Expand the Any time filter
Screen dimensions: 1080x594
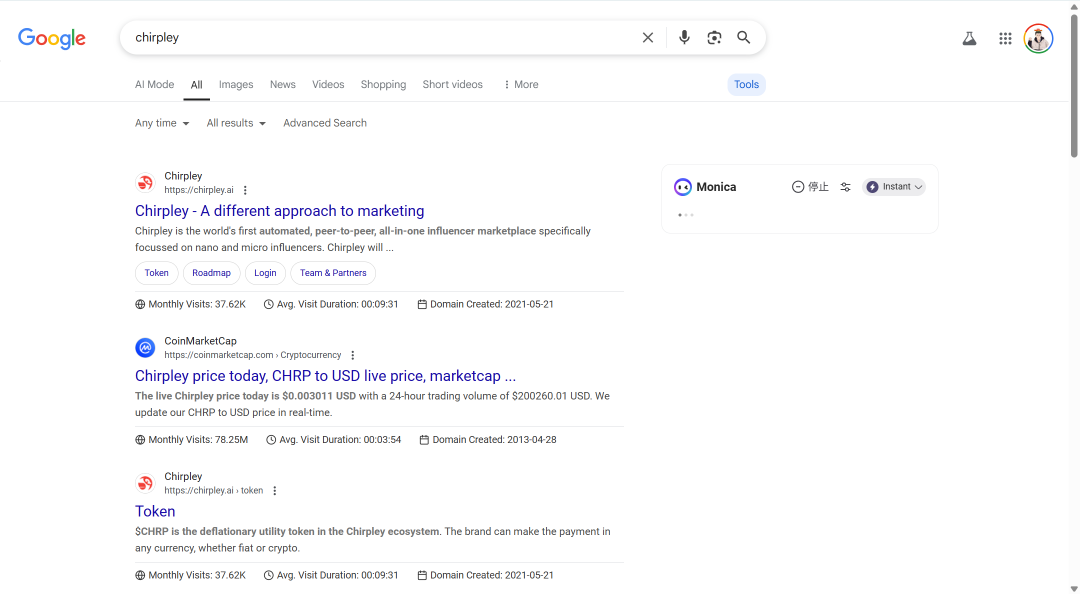[162, 123]
